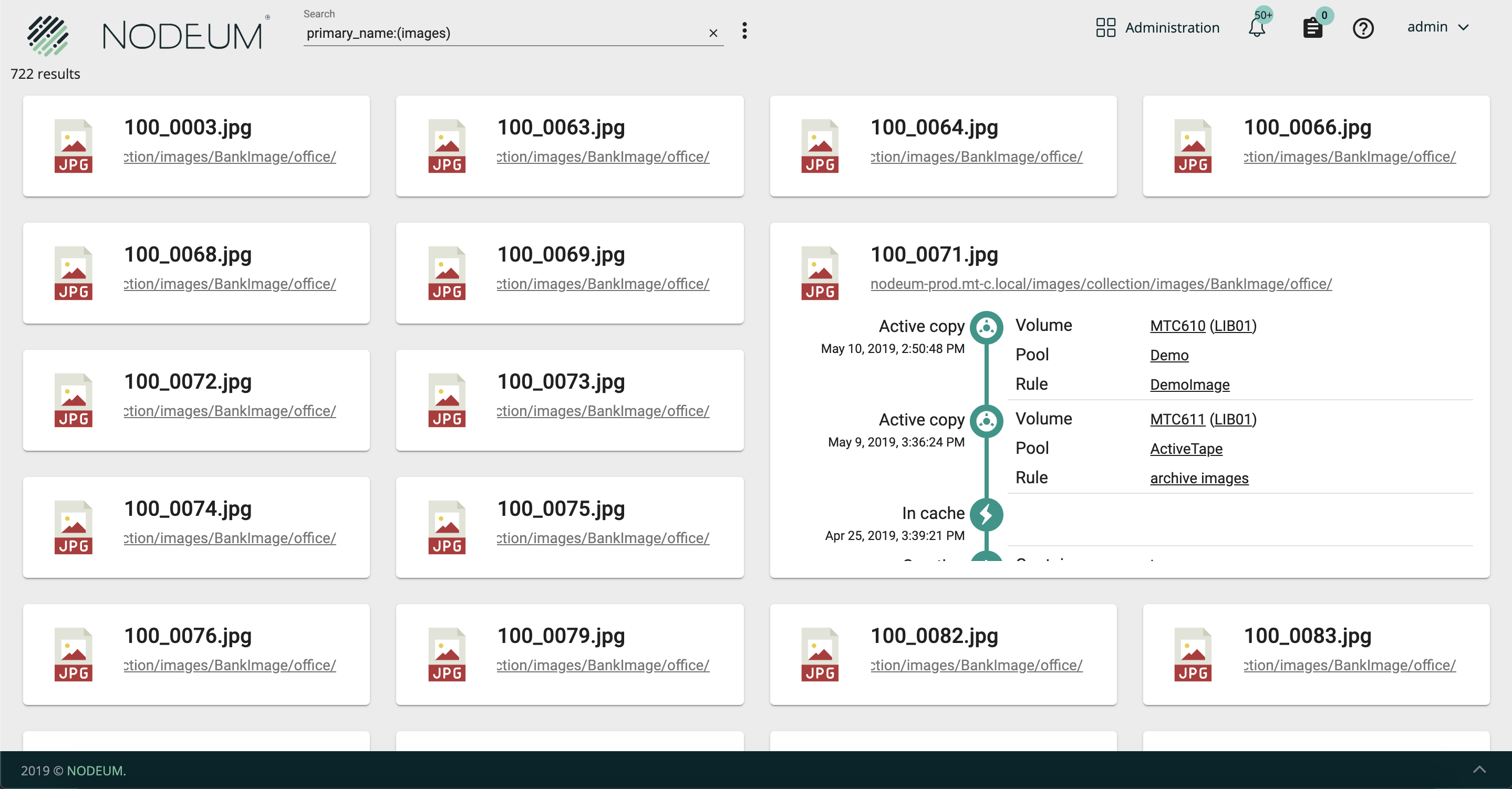This screenshot has width=1512, height=789.
Task: Click the JPG icon of 100_0071.jpg
Action: click(820, 273)
